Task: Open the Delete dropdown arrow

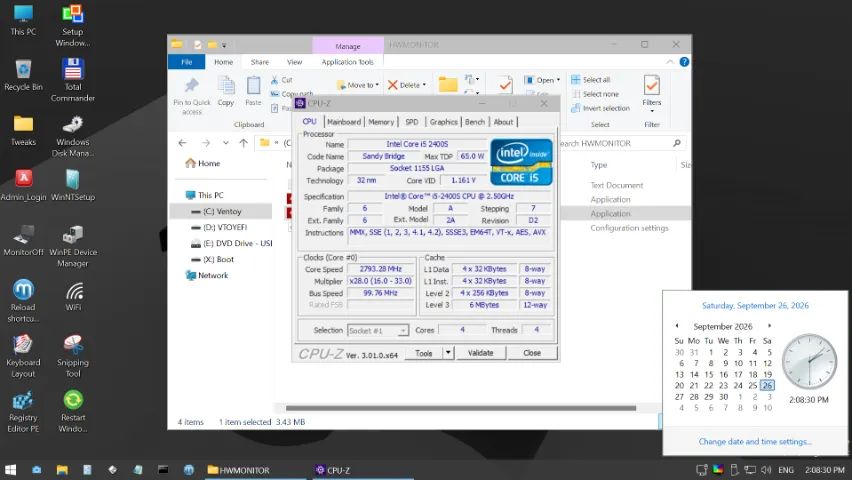Action: tap(424, 85)
